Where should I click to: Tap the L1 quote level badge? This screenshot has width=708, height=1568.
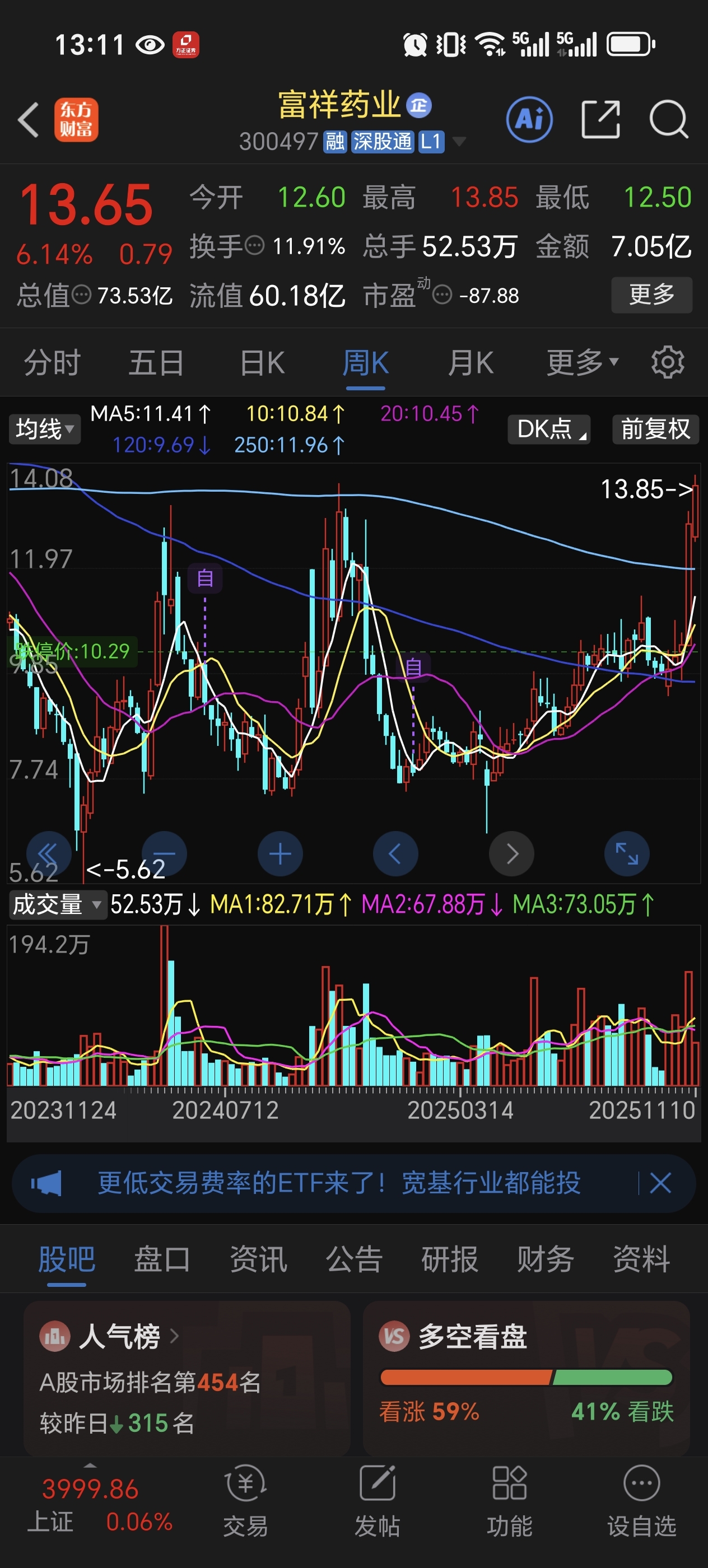click(431, 142)
